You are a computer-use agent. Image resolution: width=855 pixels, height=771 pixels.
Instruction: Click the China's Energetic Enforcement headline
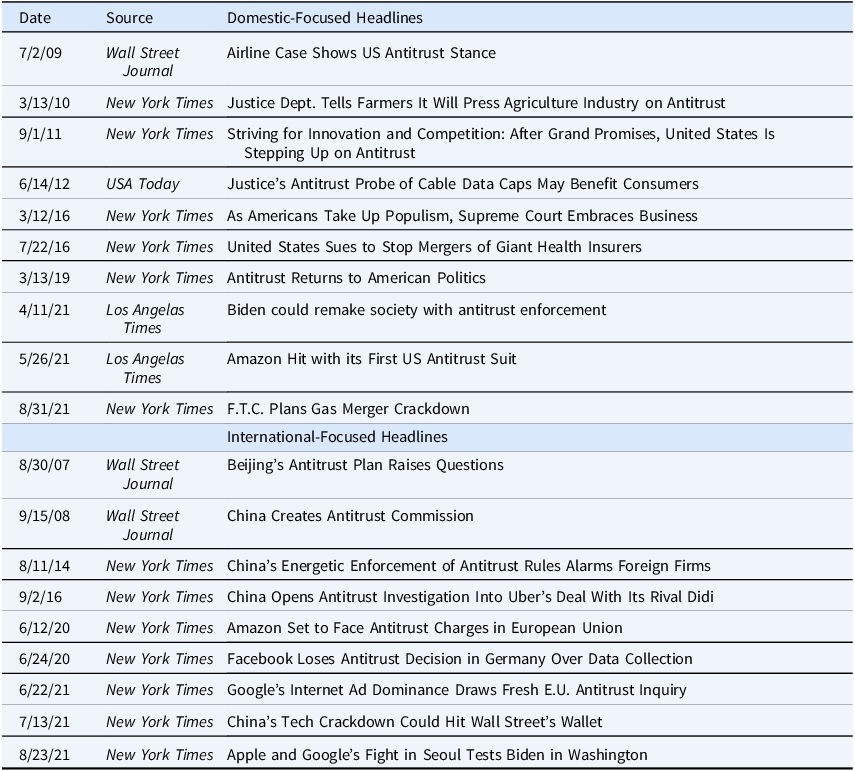click(x=468, y=566)
